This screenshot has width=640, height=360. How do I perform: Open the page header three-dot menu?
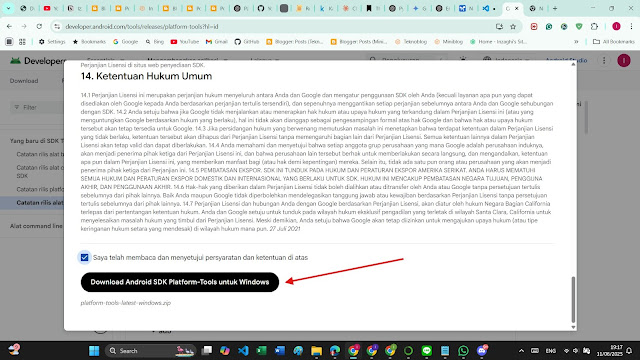604,60
